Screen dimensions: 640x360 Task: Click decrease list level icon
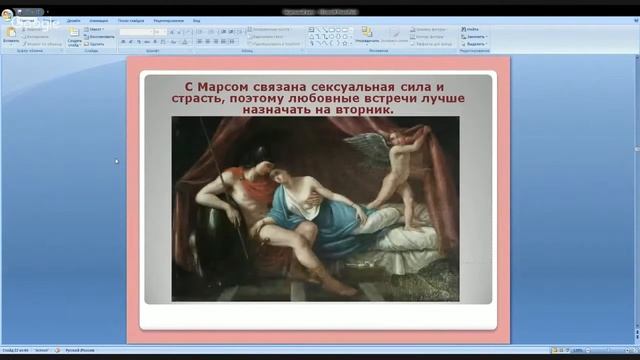(x=224, y=32)
